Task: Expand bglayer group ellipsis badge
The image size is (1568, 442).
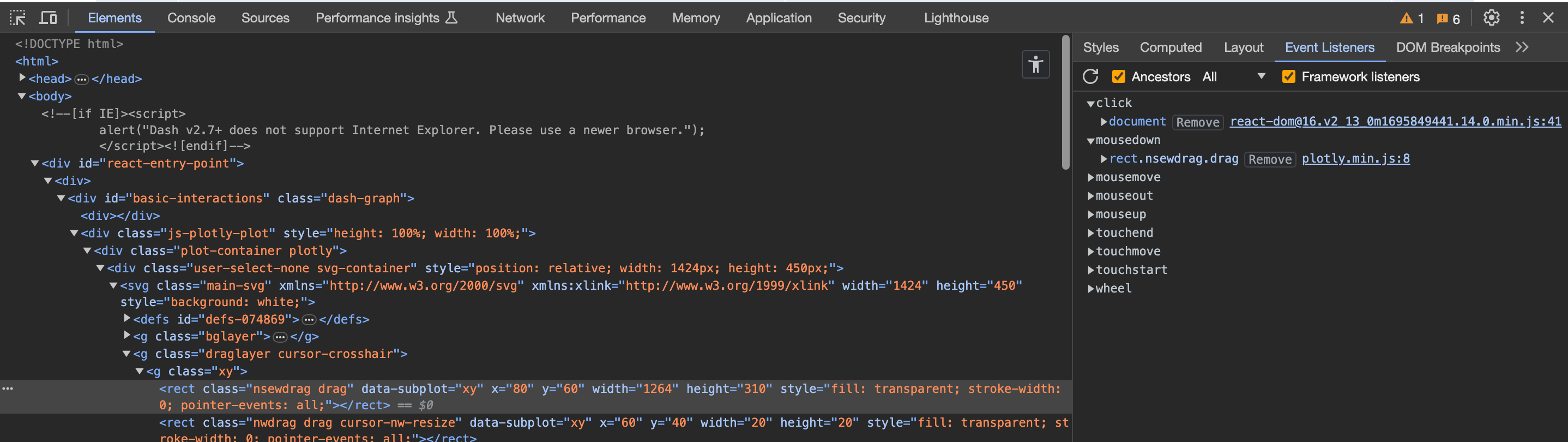Action: point(280,337)
